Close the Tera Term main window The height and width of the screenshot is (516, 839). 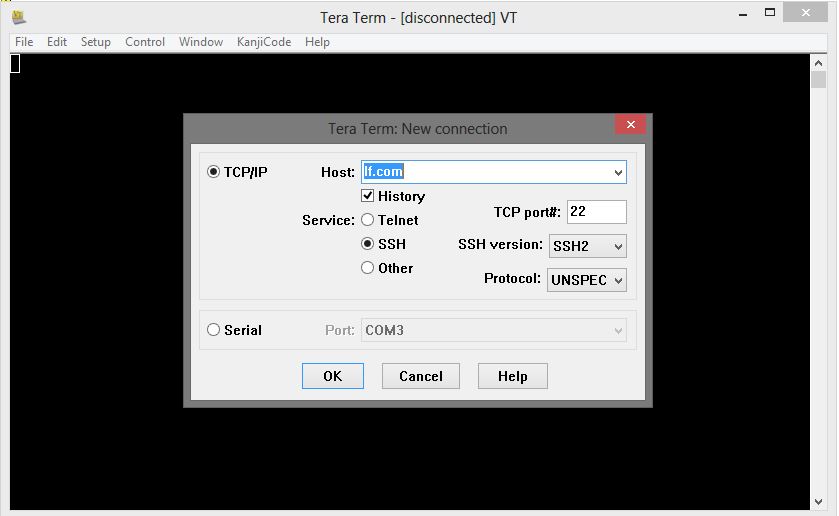805,12
